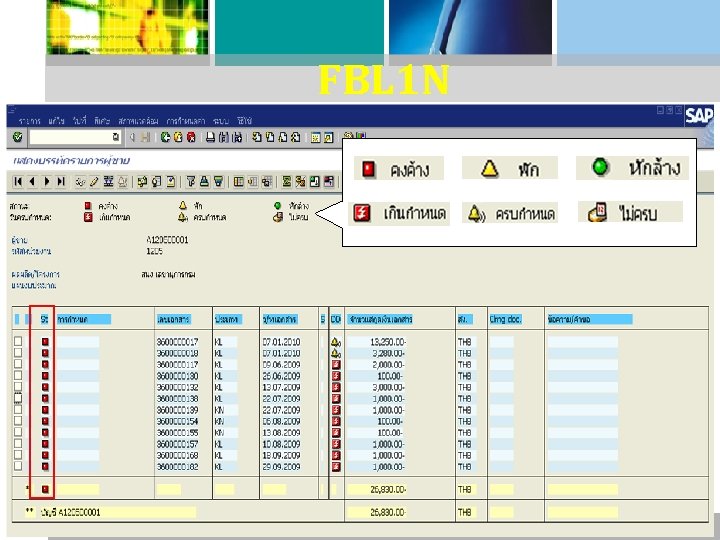Screen dimensions: 720x540
Task: Go to next item with the ▶ arrow
Action: click(x=46, y=182)
